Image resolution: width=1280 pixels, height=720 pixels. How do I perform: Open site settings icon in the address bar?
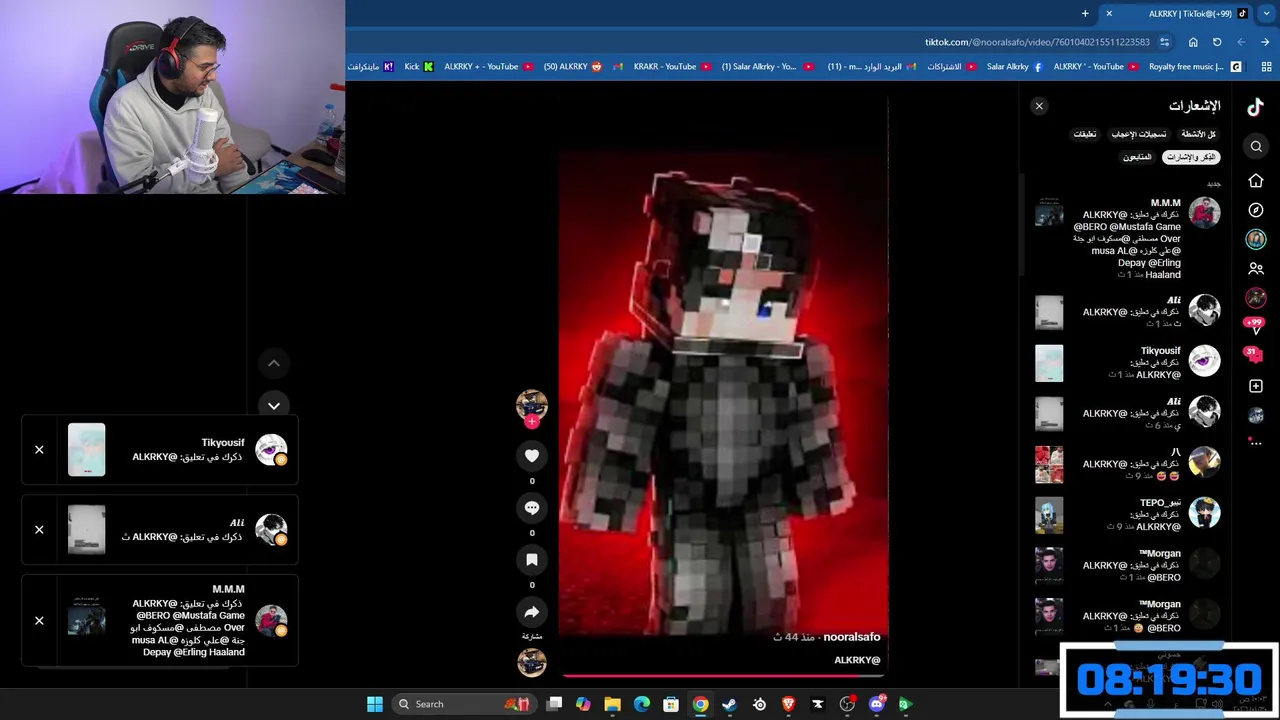coord(1164,42)
